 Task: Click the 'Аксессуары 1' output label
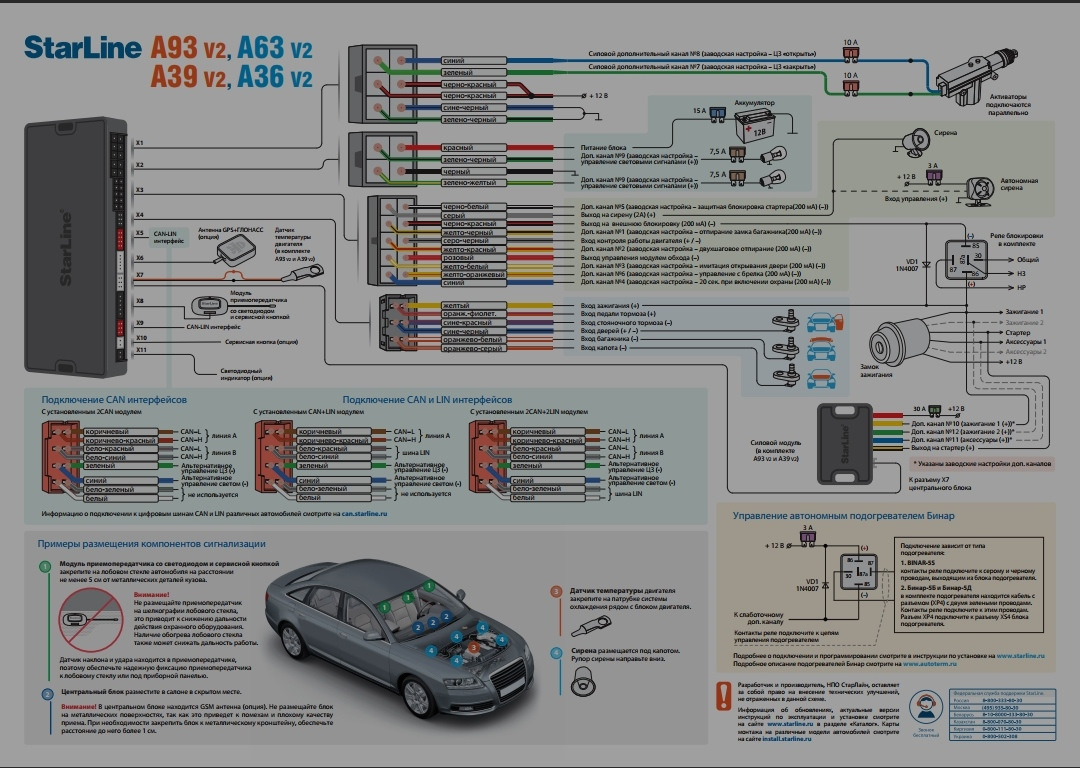click(1026, 342)
